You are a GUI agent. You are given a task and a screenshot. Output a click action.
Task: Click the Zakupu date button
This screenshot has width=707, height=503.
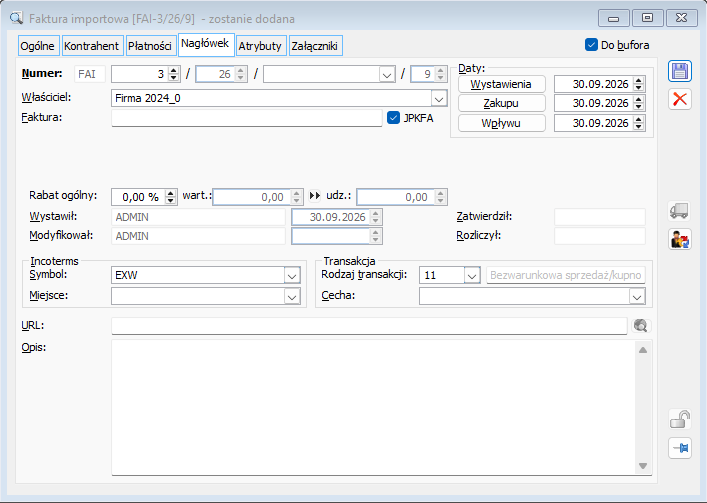pyautogui.click(x=501, y=103)
